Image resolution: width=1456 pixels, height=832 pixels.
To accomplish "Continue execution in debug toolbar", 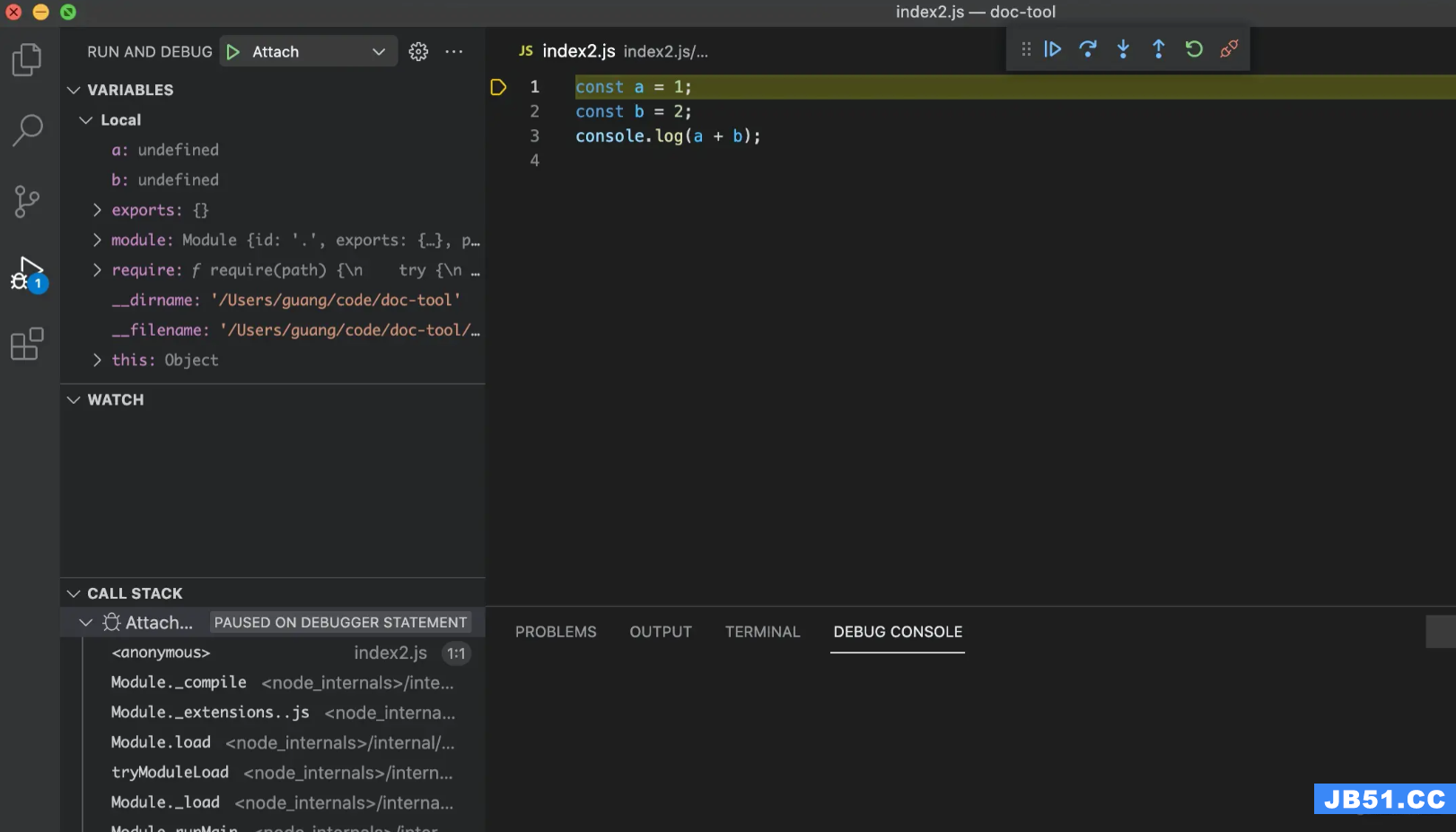I will [1053, 48].
